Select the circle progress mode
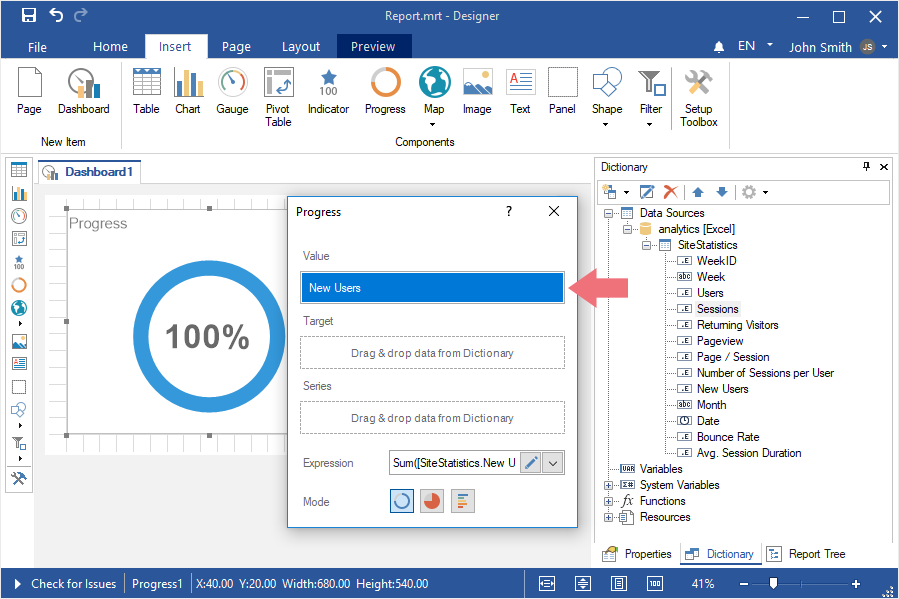Screen dimensions: 899x599 click(x=402, y=501)
